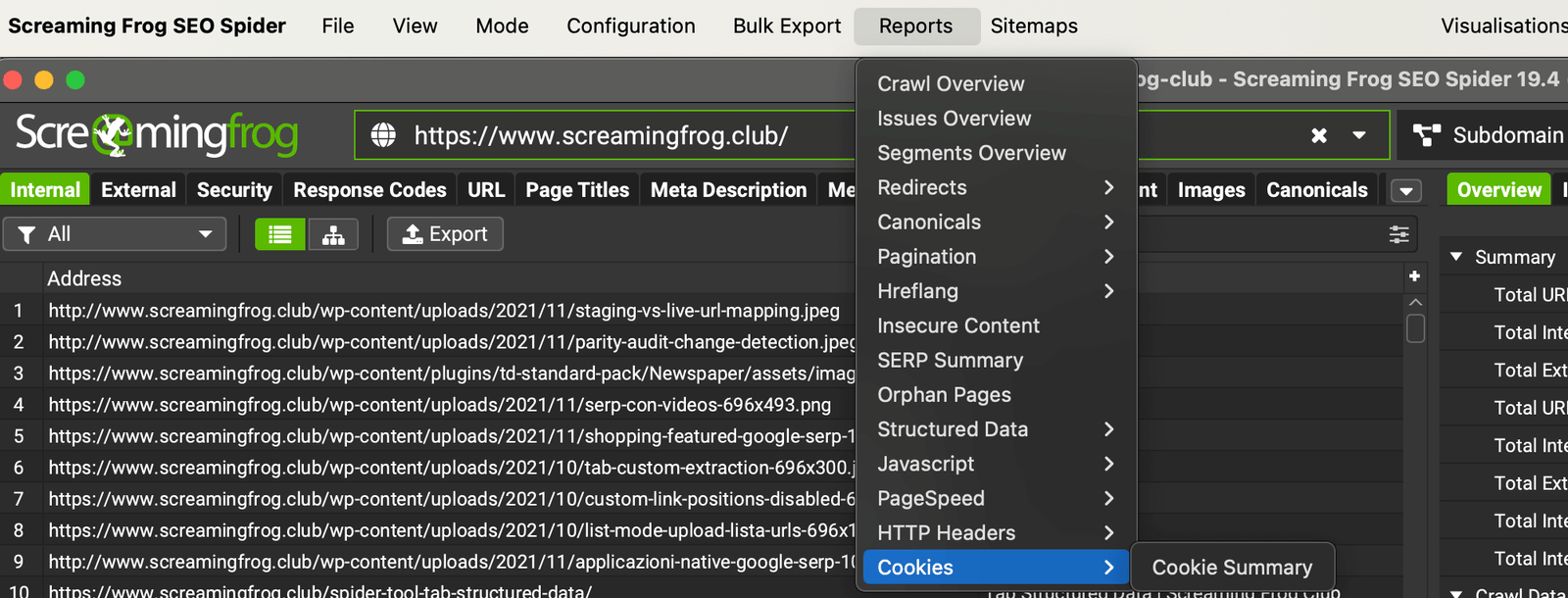1568x598 pixels.
Task: Select the External tab
Action: tap(138, 190)
